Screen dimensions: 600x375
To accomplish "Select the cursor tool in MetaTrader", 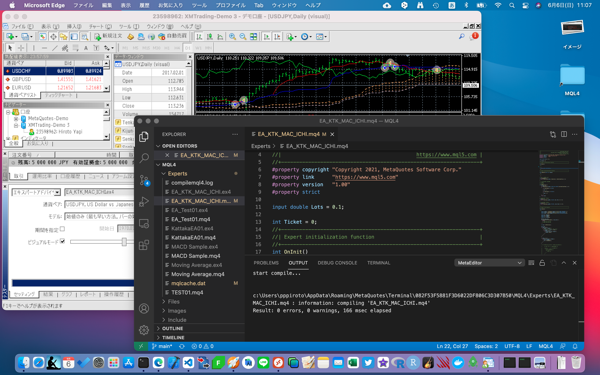I will tap(10, 48).
